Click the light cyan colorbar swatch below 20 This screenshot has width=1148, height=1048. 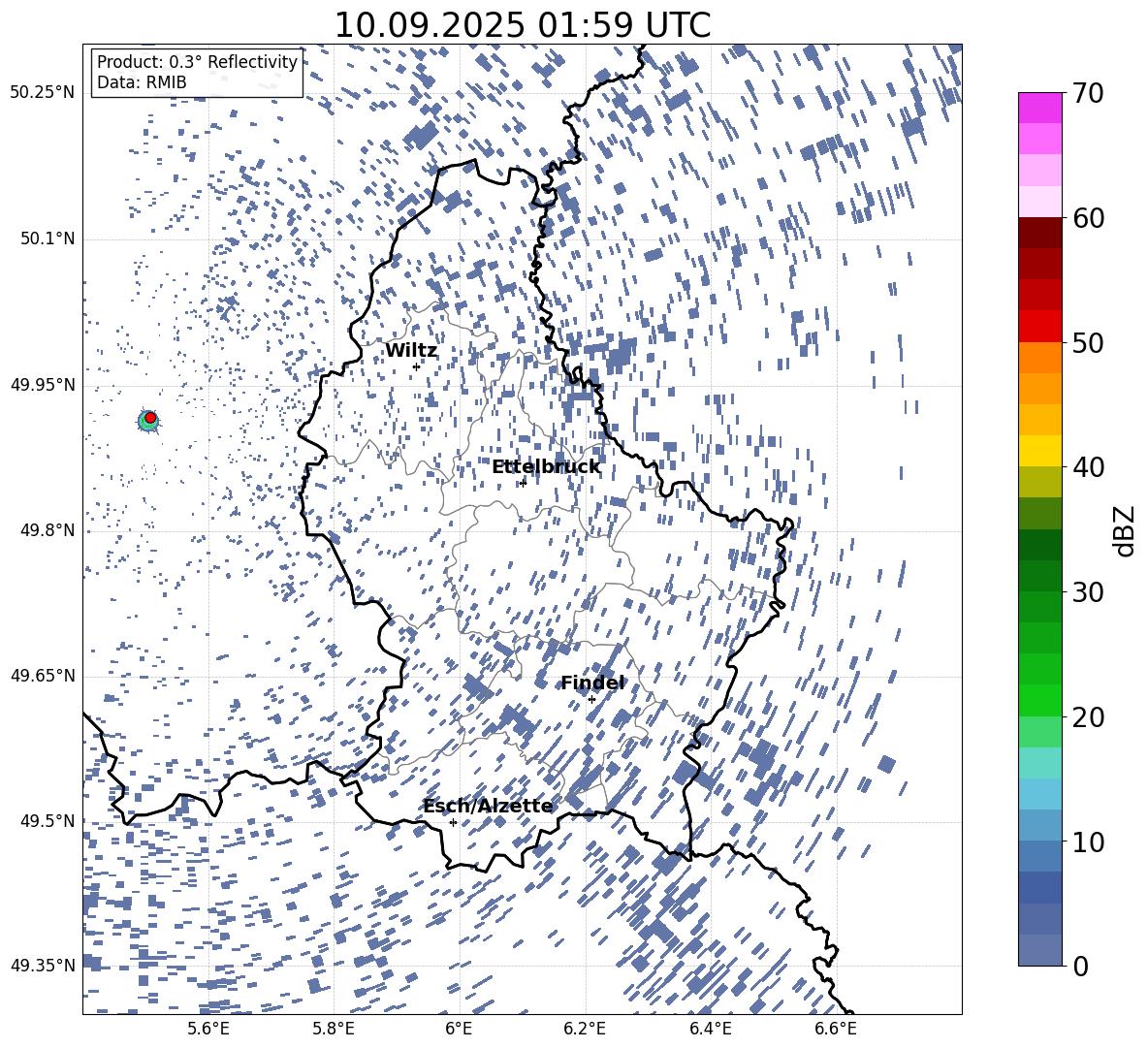(x=1039, y=763)
